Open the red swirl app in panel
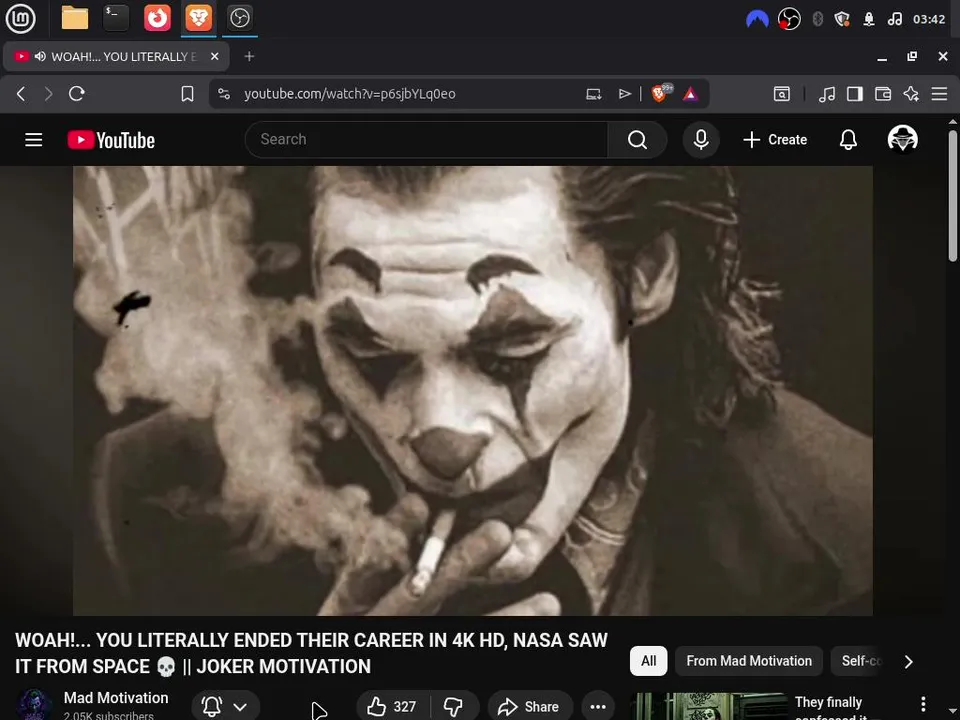The image size is (960, 720). pos(157,18)
